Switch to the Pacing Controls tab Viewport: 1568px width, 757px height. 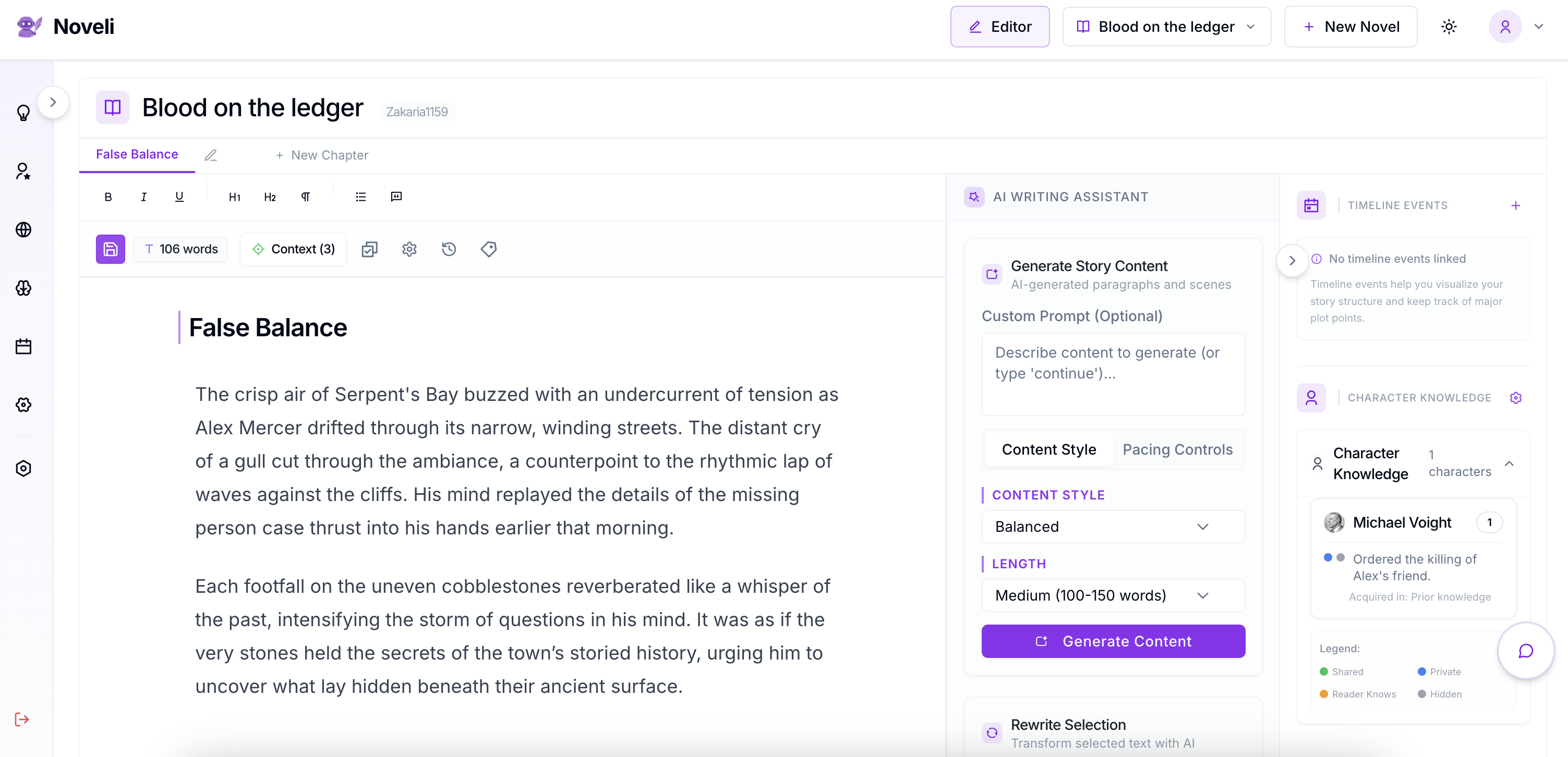1177,449
